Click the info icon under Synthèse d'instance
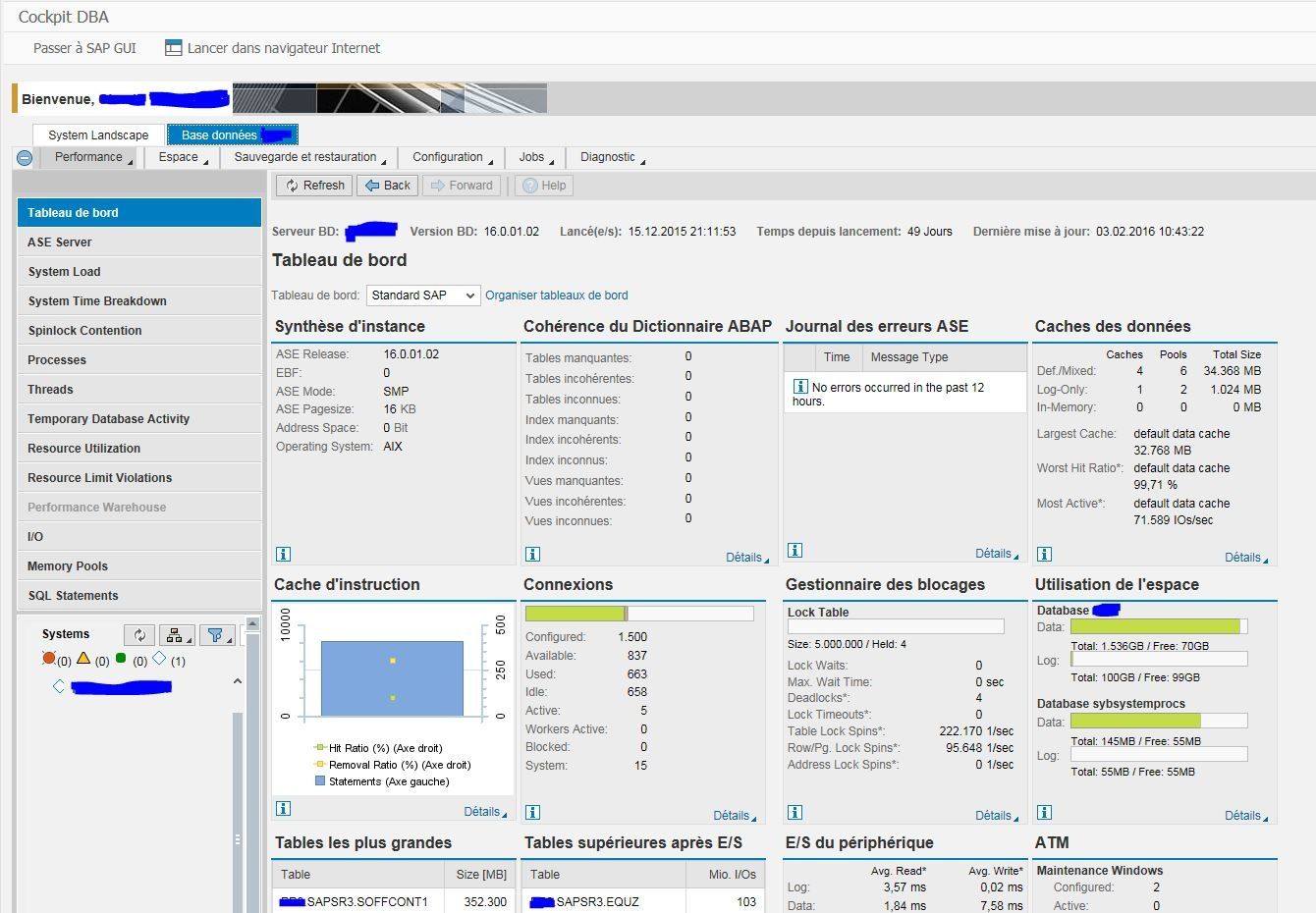Image resolution: width=1316 pixels, height=913 pixels. [283, 554]
